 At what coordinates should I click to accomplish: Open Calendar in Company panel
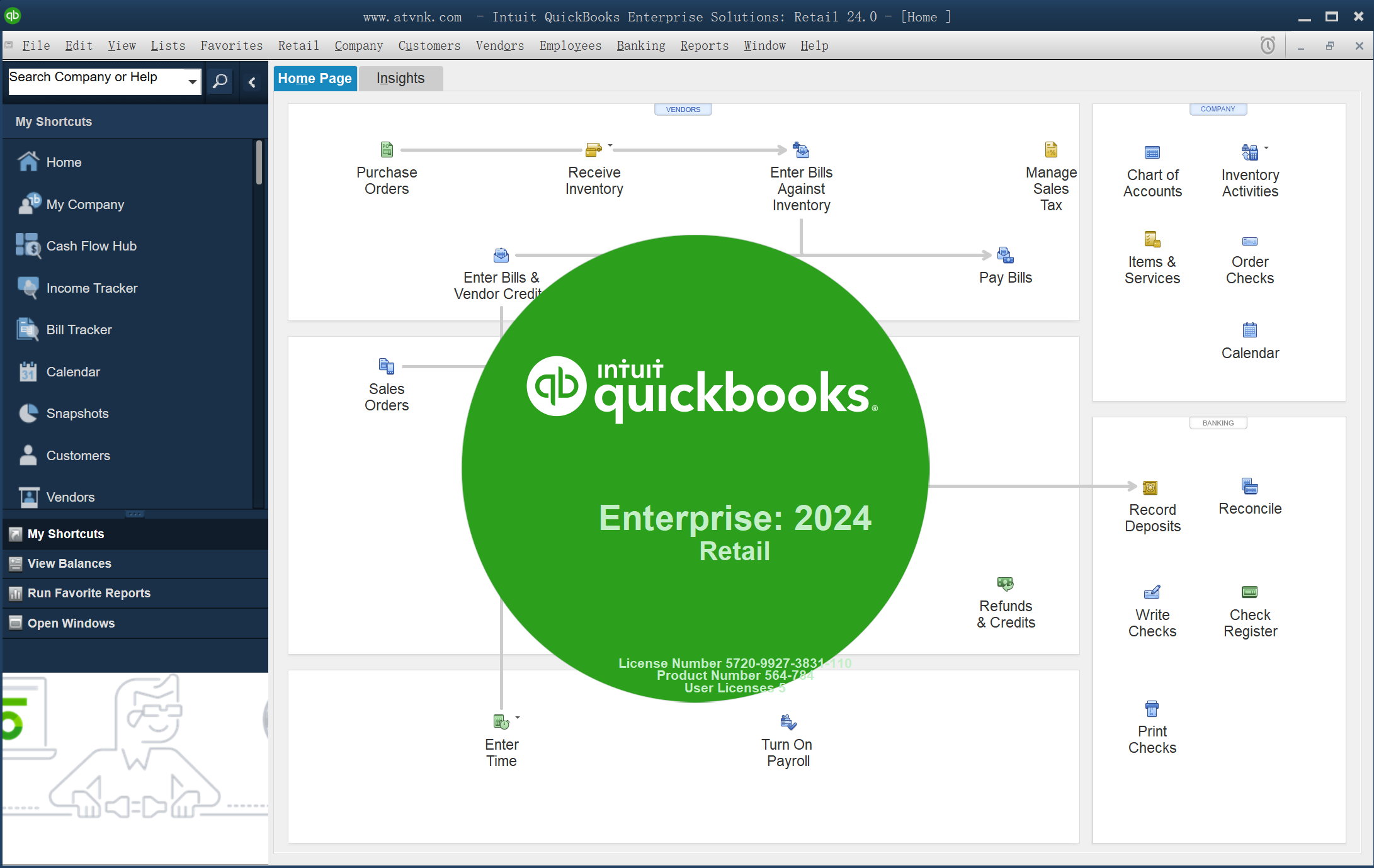click(x=1249, y=330)
